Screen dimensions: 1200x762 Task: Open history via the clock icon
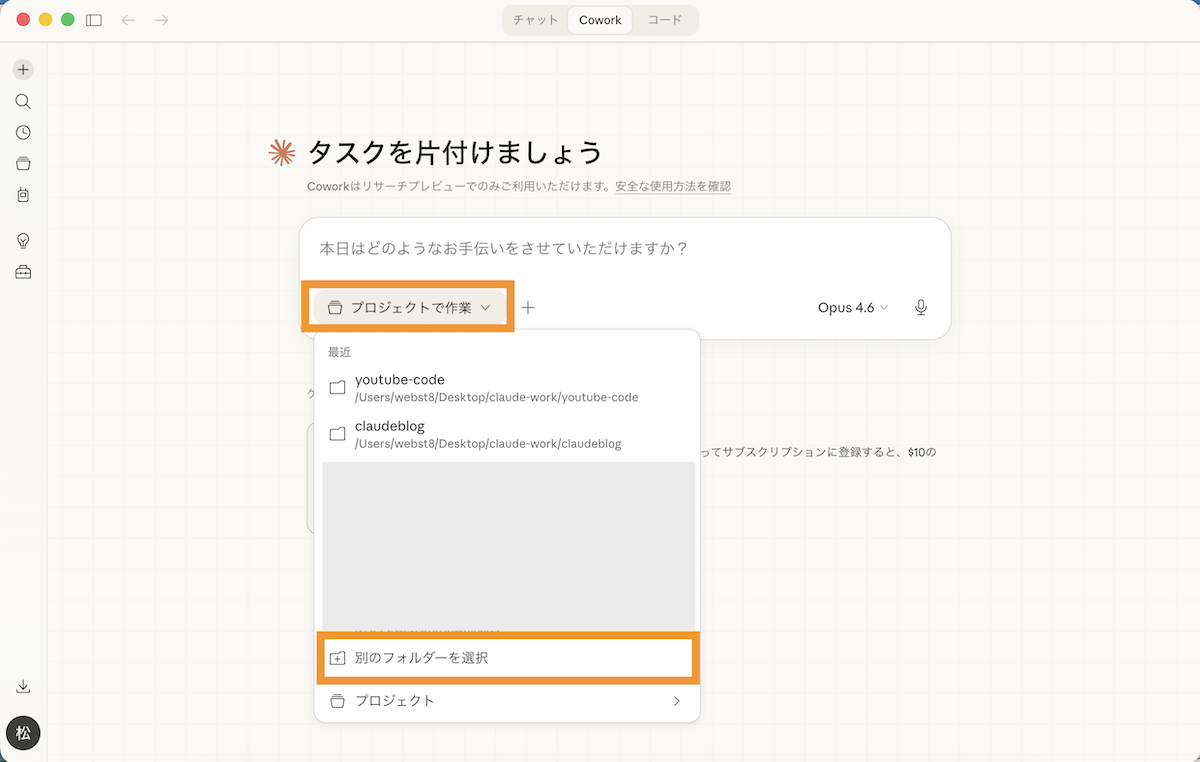pos(23,132)
